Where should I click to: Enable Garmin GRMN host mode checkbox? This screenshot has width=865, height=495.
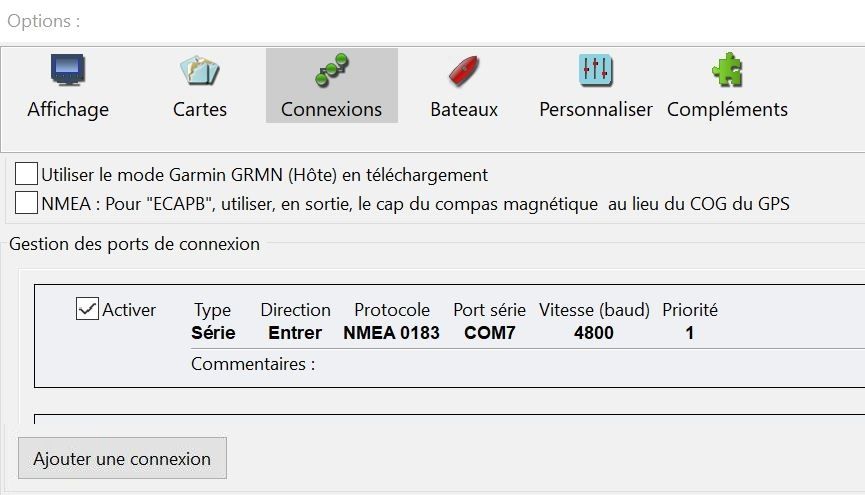[26, 174]
